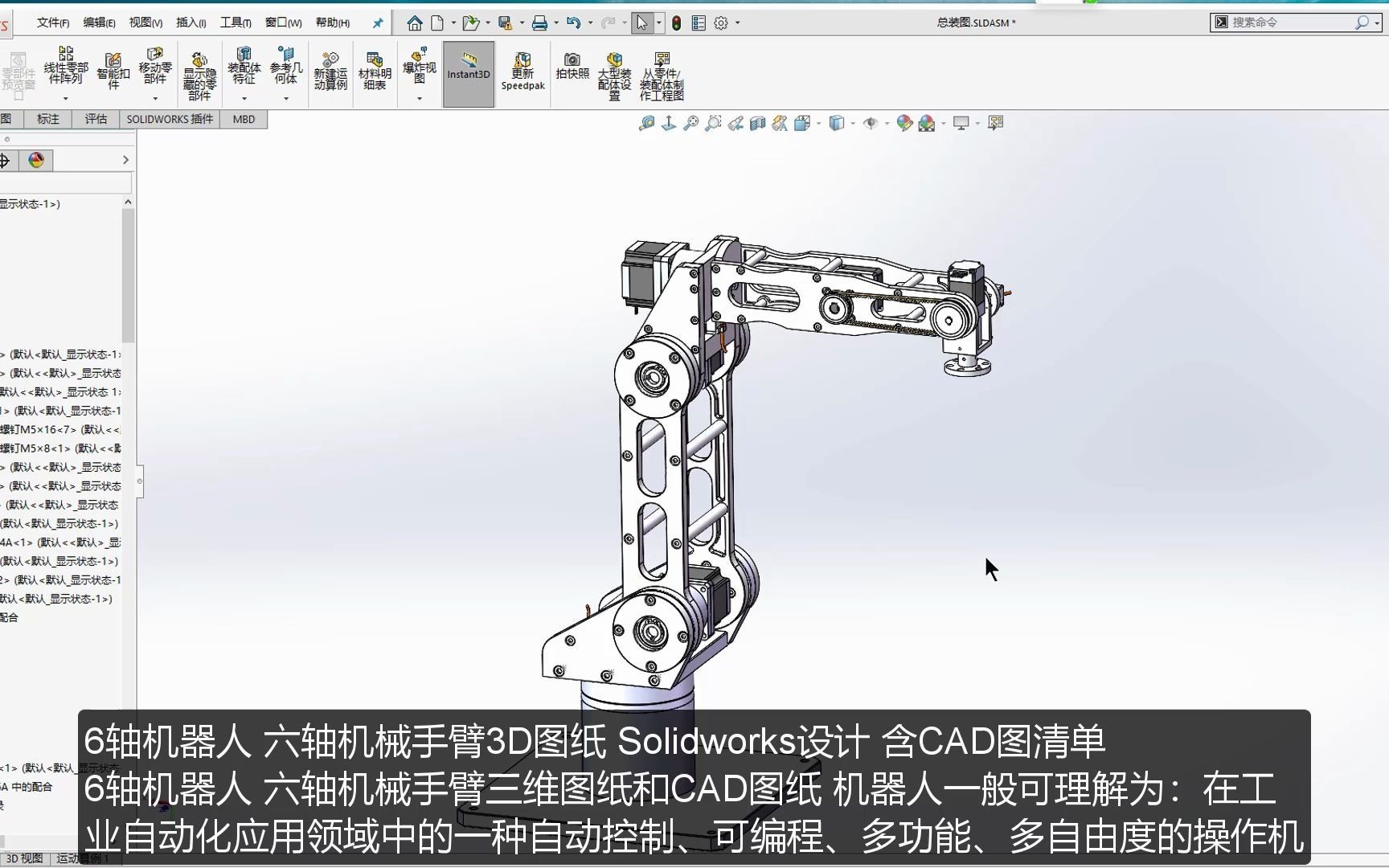1389x868 pixels.
Task: Toggle the pin to keep toolbar visible
Action: pyautogui.click(x=377, y=23)
